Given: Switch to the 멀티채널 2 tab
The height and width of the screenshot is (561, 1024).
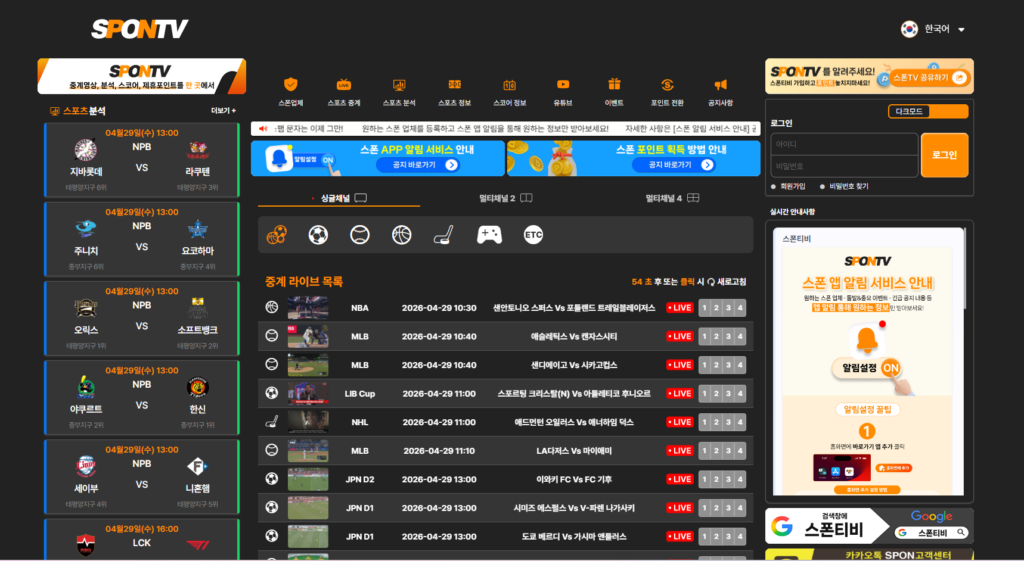Looking at the screenshot, I should [505, 198].
